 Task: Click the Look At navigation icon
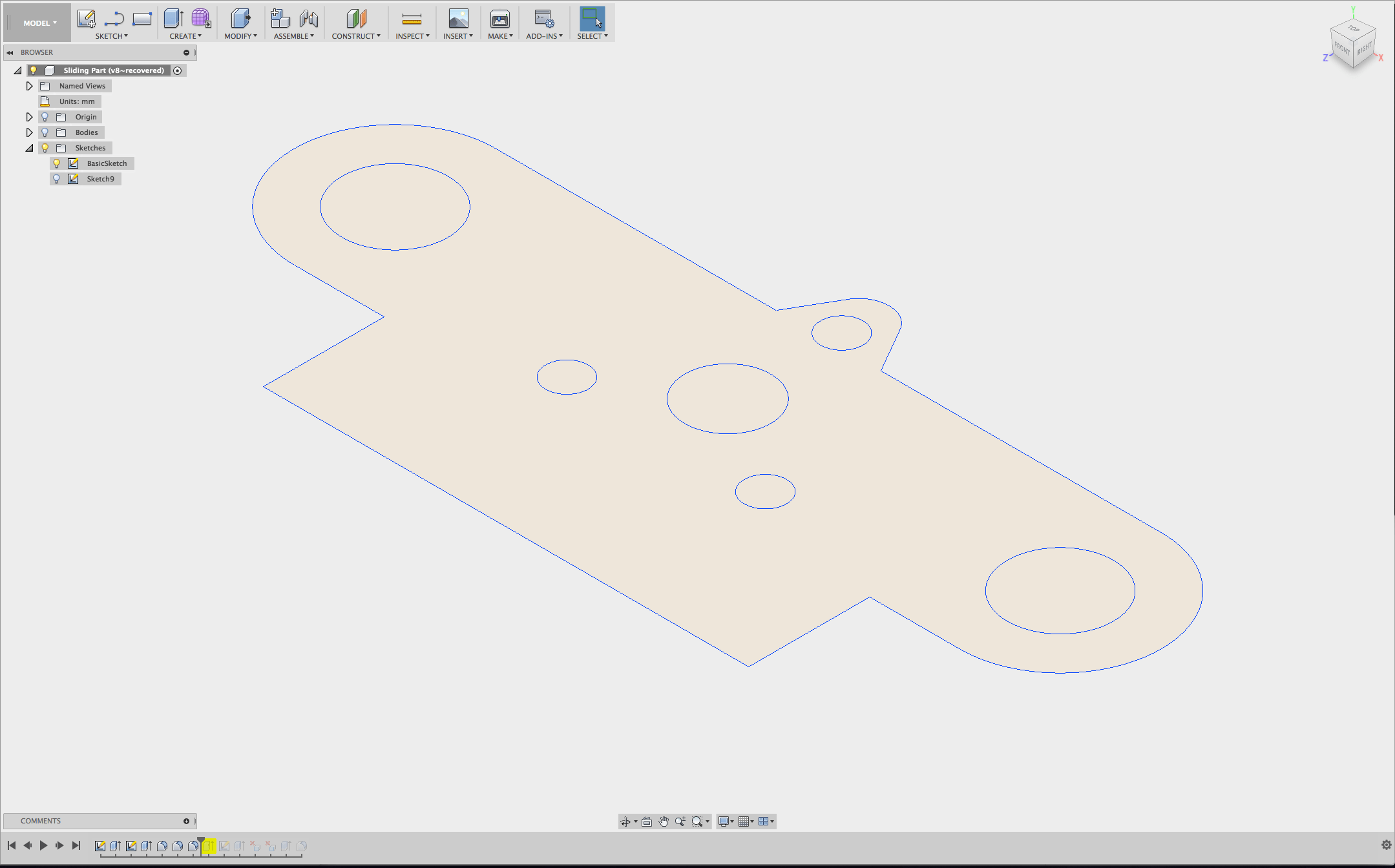point(647,821)
